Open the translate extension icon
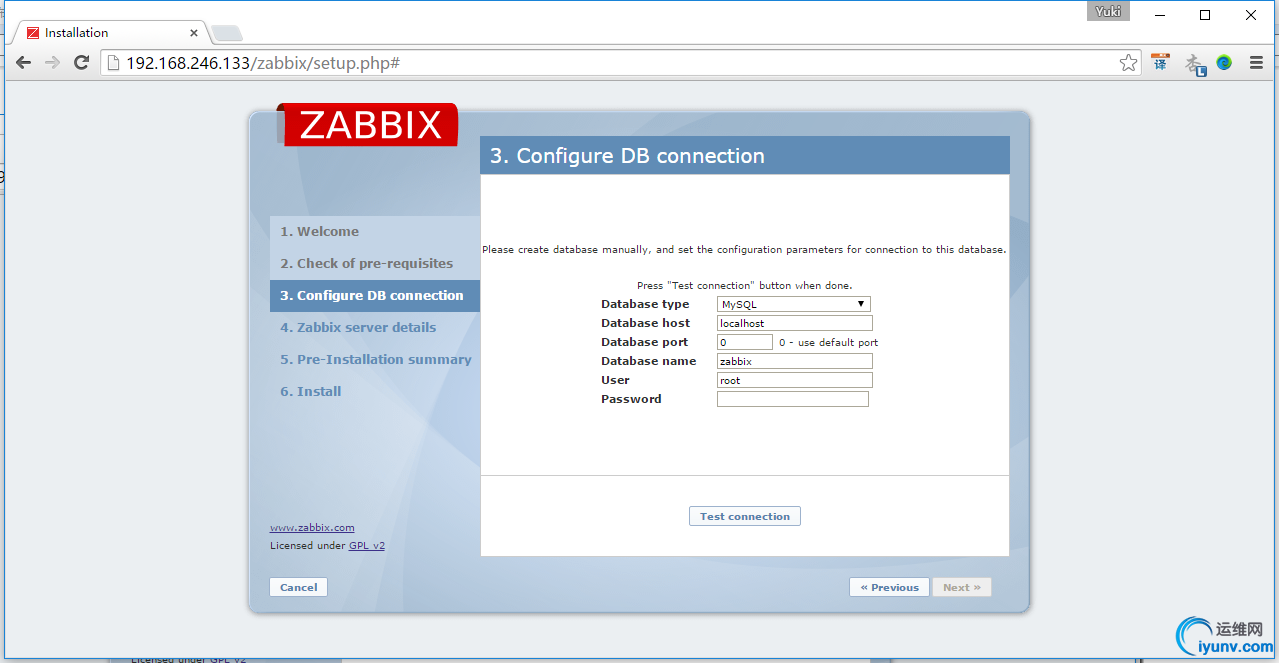The width and height of the screenshot is (1279, 663). tap(1160, 62)
